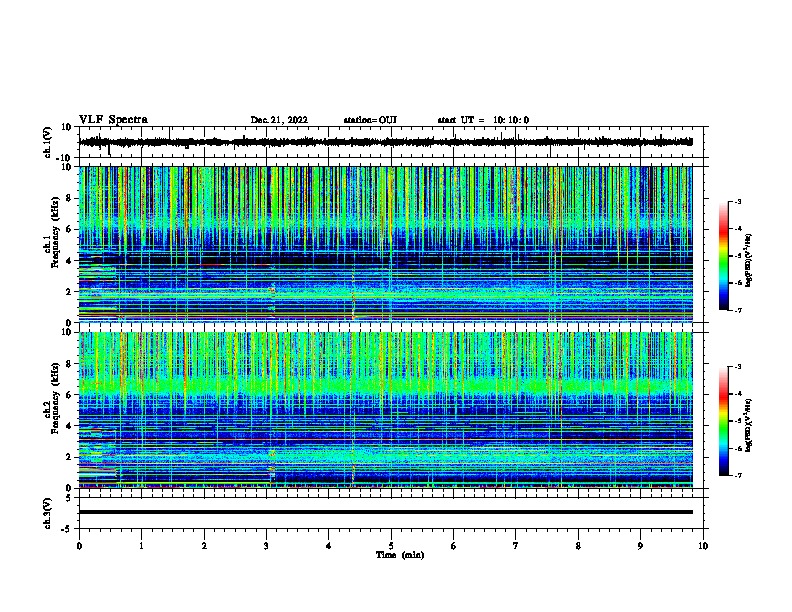The width and height of the screenshot is (792, 612).
Task: Click time axis tick label "6"
Action: point(454,546)
